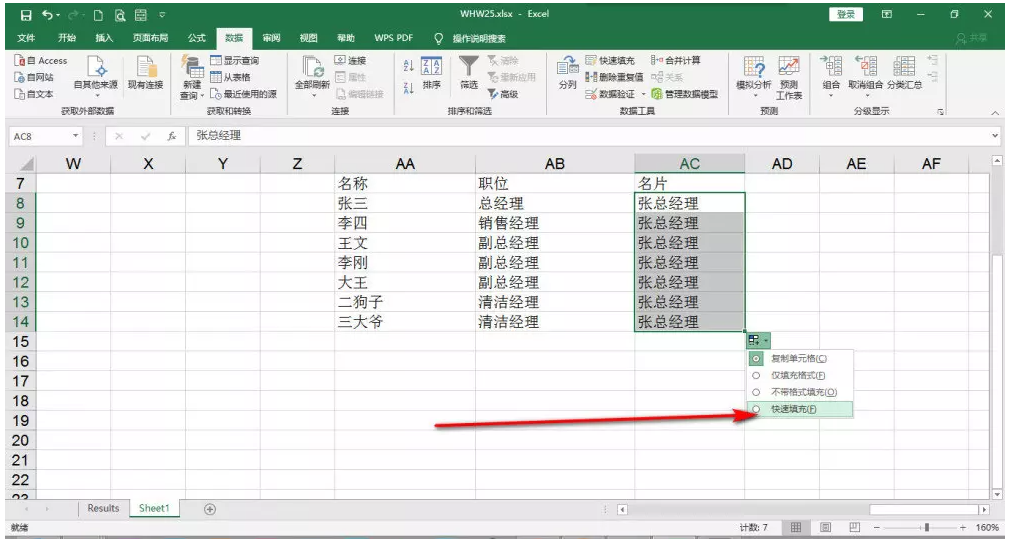
Task: Switch to the Home (开始) tab
Action: [66, 38]
